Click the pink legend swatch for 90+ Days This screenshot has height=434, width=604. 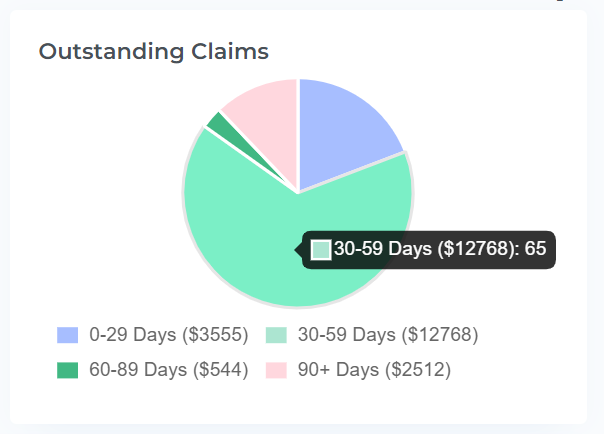[276, 370]
